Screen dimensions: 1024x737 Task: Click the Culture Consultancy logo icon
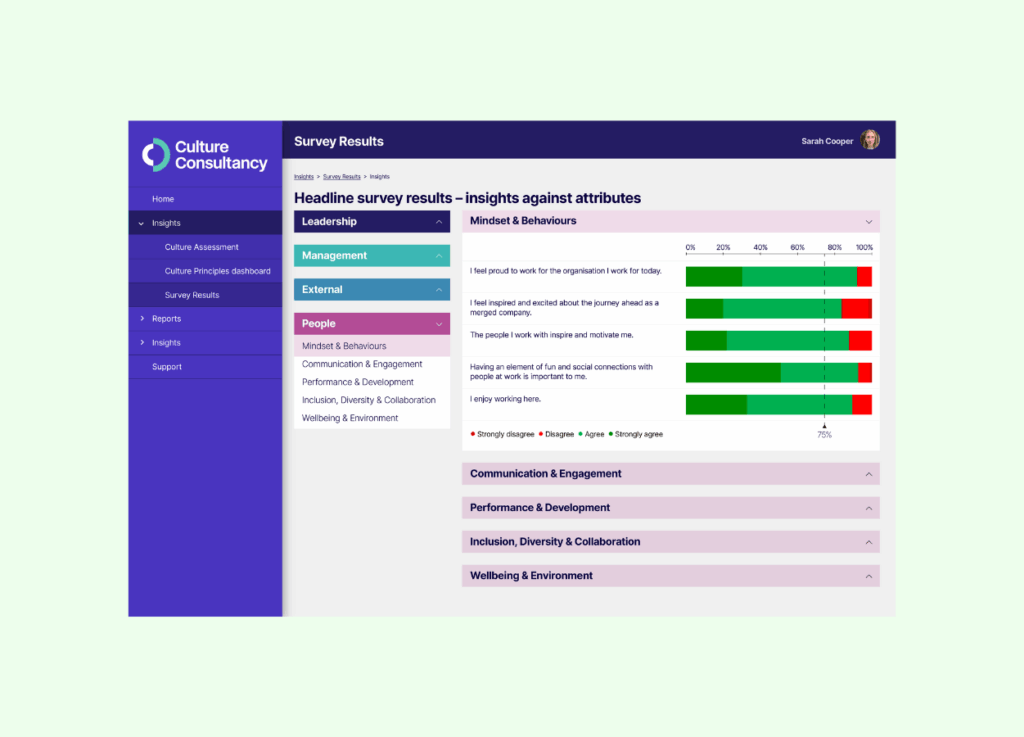(155, 155)
